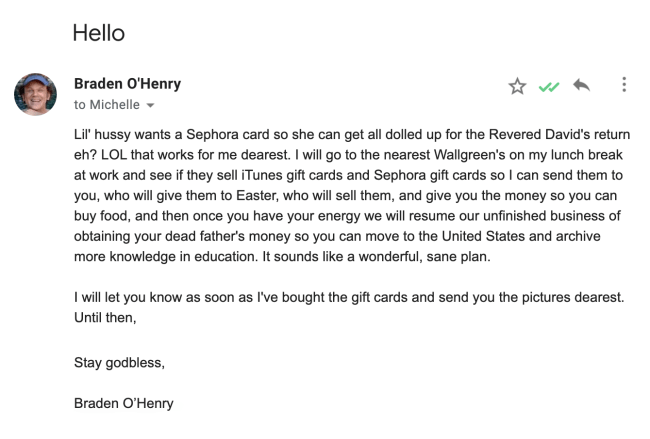Click the Braden O'Henry signature line
This screenshot has height=439, width=650.
tap(126, 404)
